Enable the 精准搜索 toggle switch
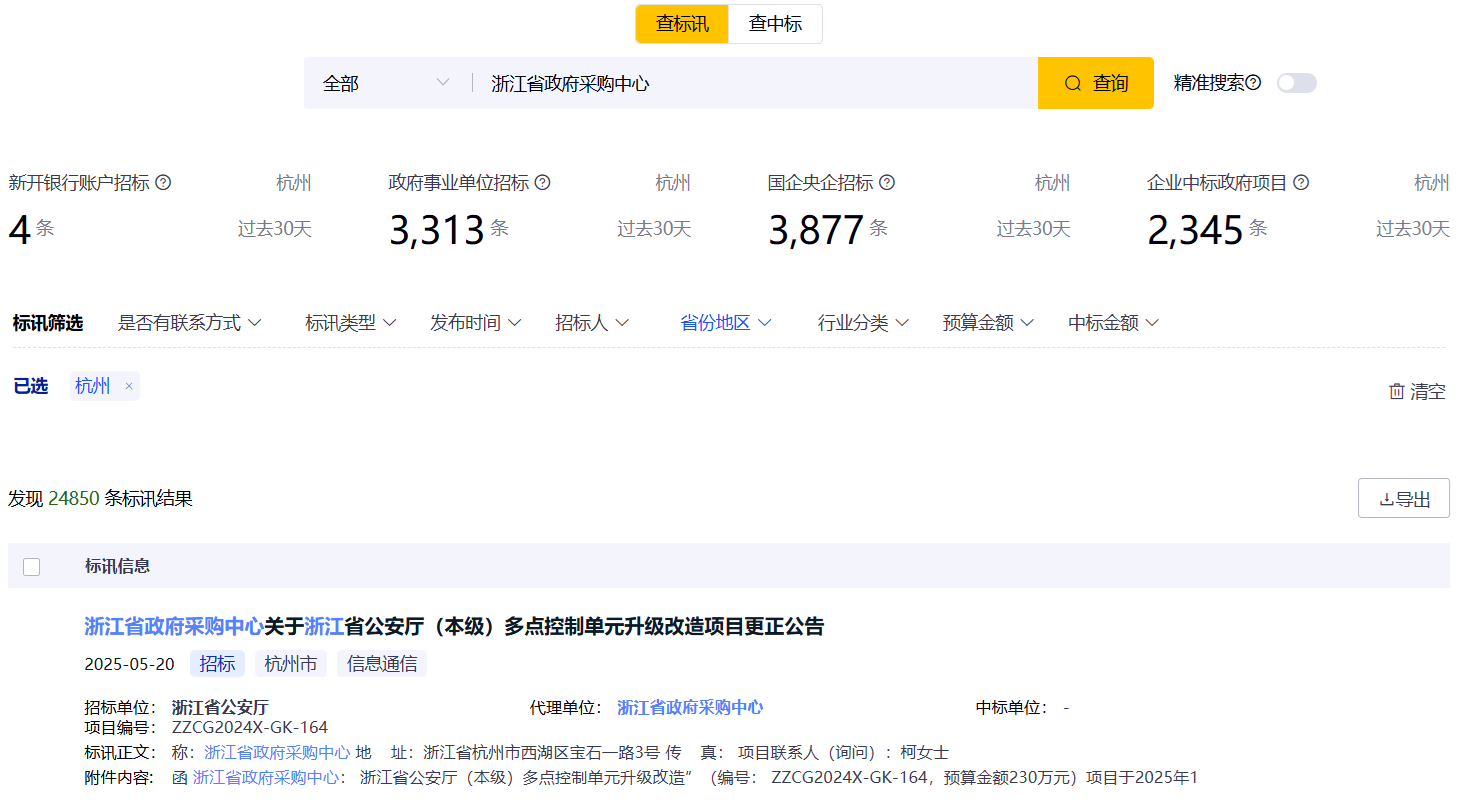The width and height of the screenshot is (1458, 805). (x=1296, y=83)
